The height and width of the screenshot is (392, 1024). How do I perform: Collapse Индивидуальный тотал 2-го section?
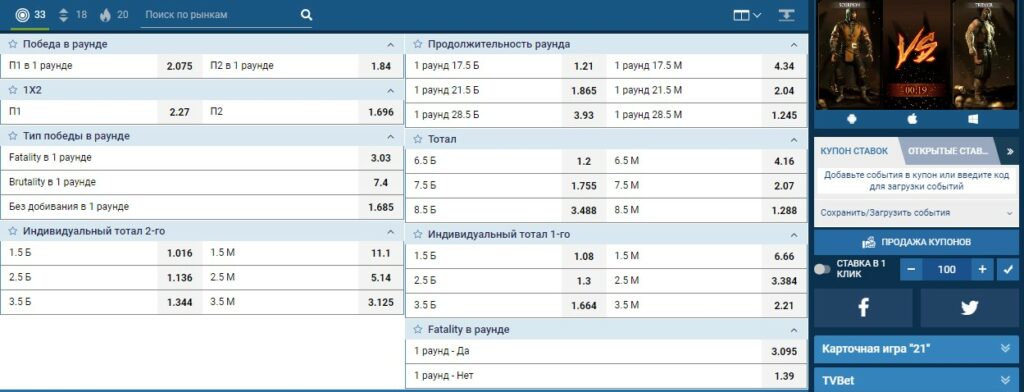pos(391,231)
